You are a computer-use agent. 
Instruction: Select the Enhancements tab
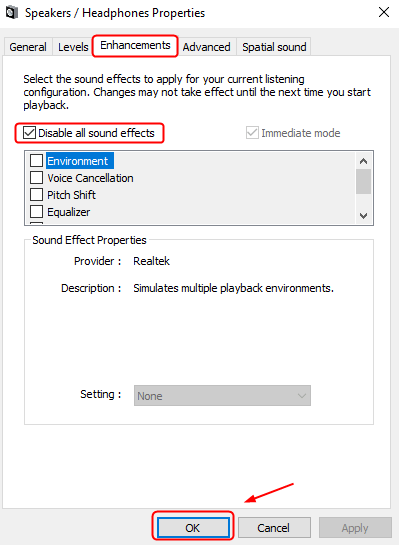[x=135, y=45]
